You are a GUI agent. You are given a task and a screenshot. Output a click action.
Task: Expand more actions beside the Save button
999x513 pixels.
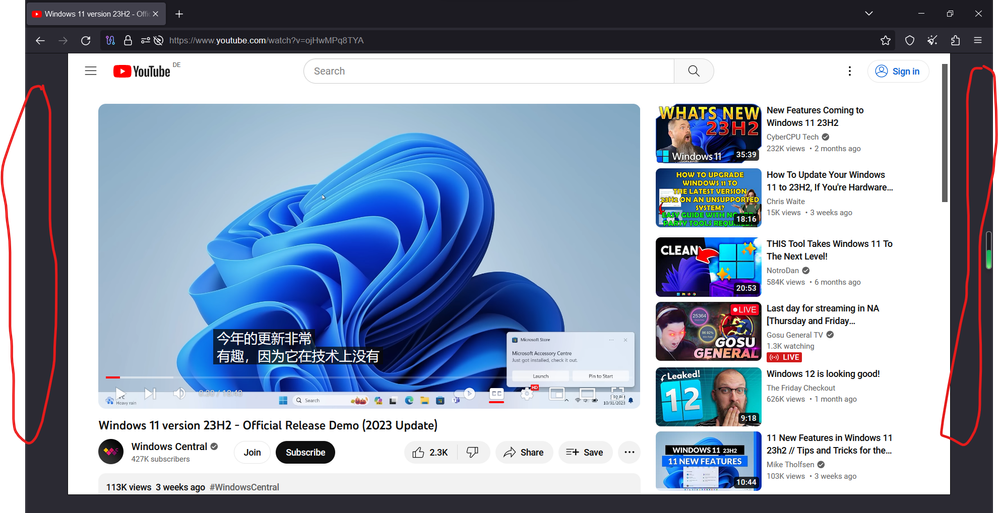[x=629, y=452]
